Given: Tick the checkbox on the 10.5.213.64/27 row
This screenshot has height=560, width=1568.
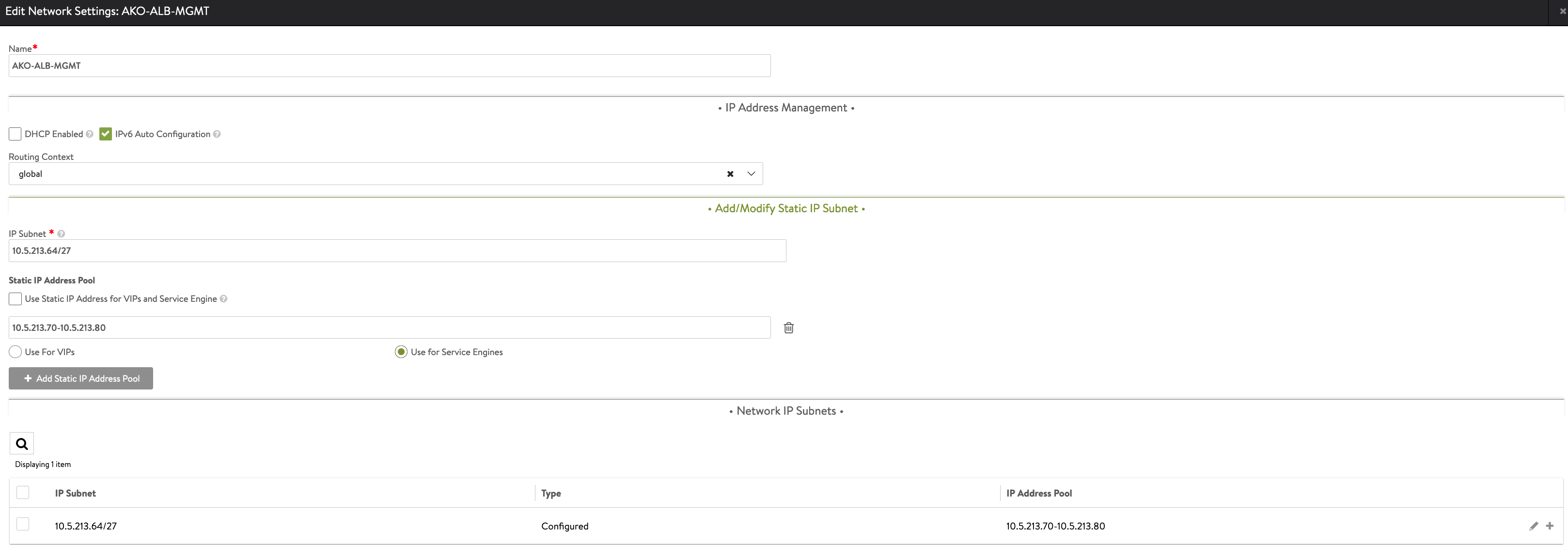Looking at the screenshot, I should (22, 524).
